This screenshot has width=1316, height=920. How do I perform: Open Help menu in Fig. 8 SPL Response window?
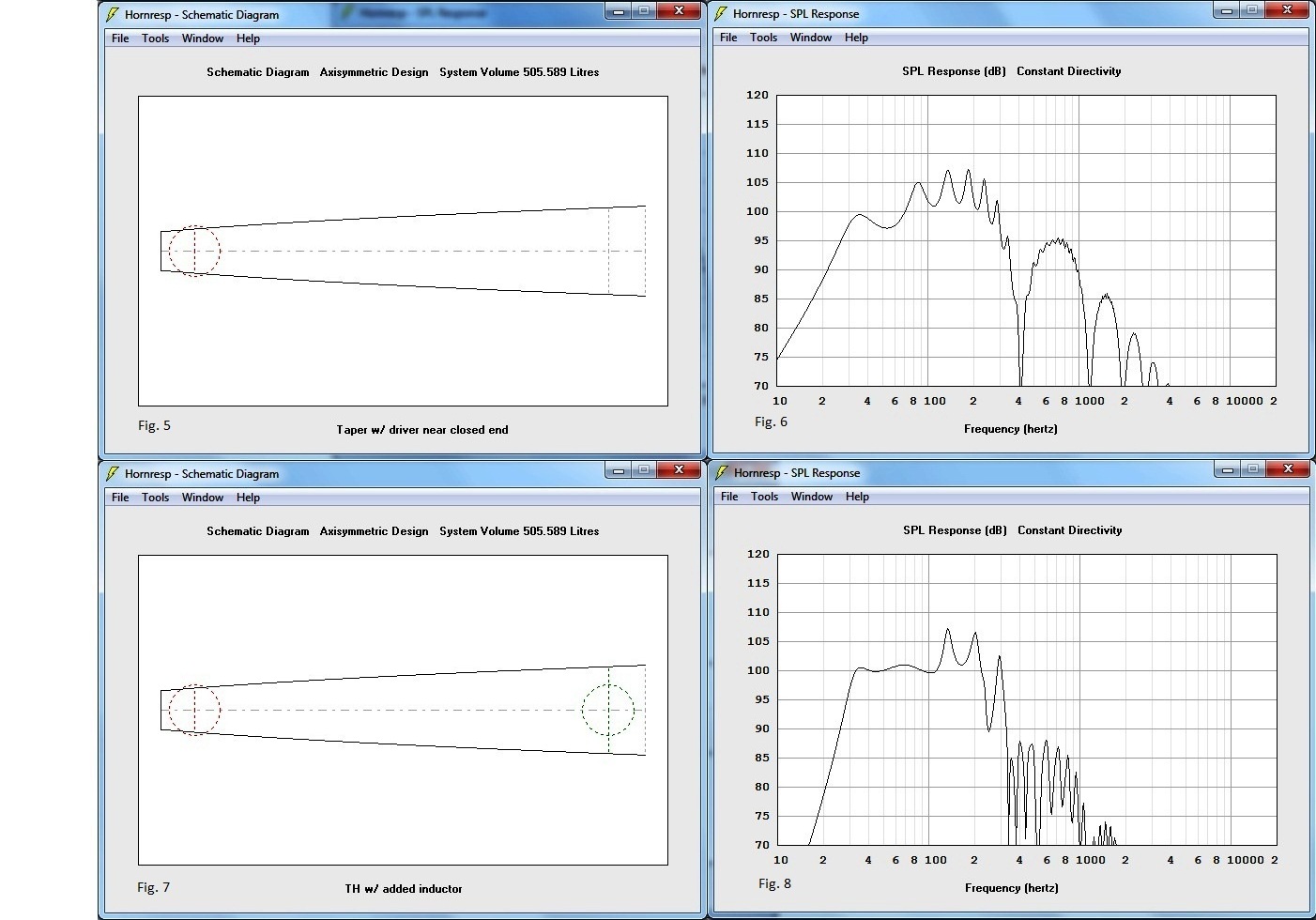click(x=857, y=497)
